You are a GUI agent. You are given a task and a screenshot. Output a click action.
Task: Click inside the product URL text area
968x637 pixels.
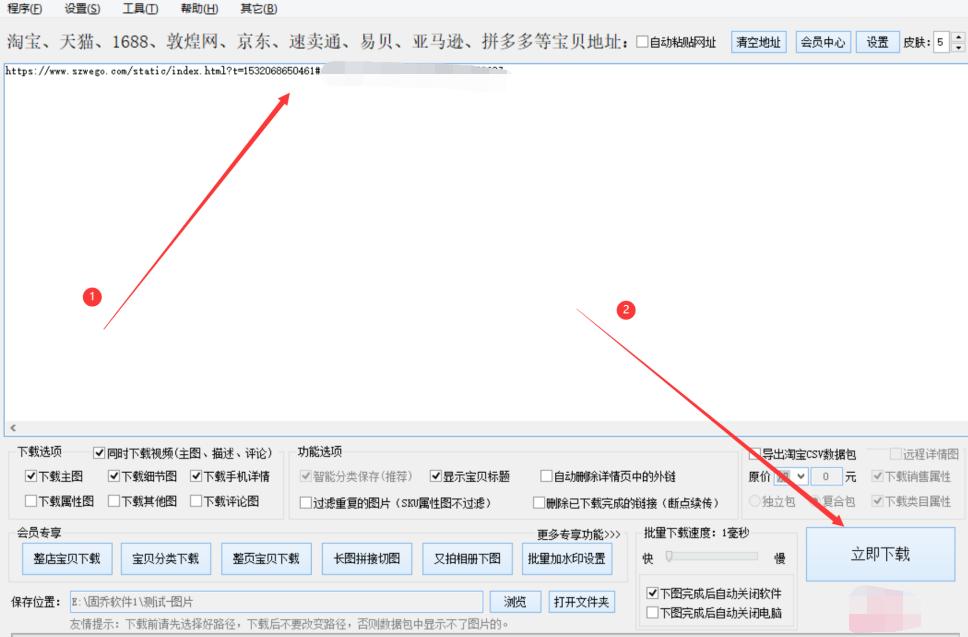click(400, 200)
